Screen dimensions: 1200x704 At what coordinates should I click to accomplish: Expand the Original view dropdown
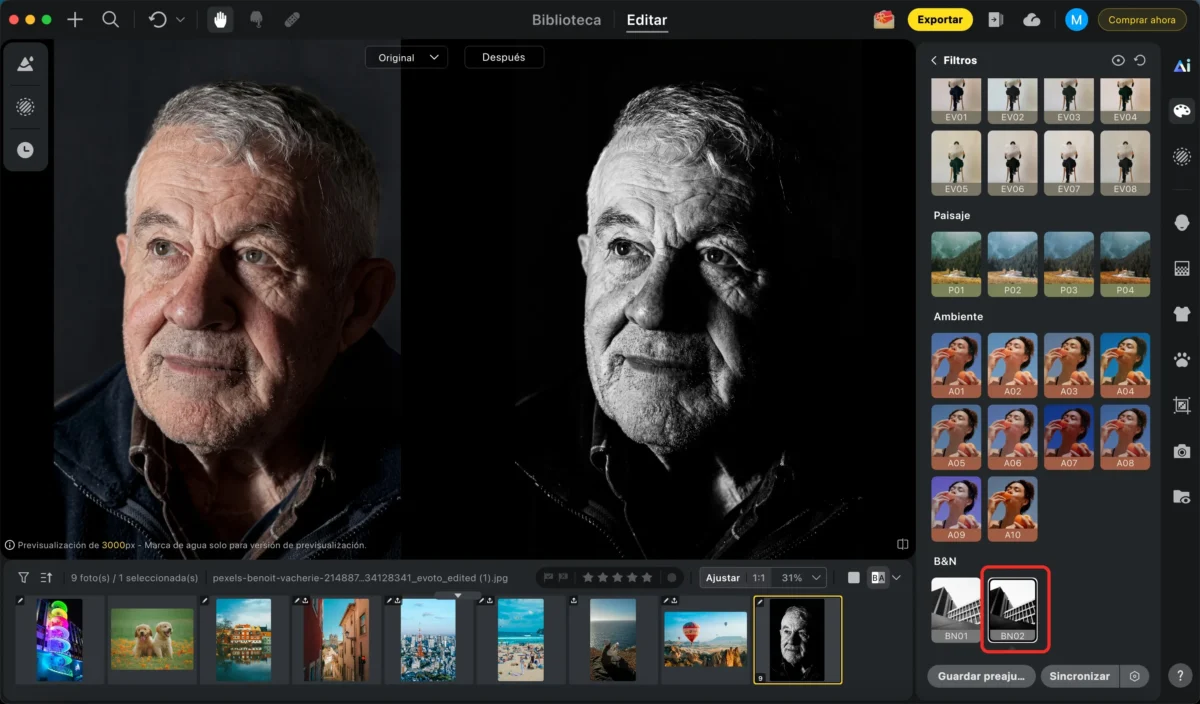pos(406,57)
